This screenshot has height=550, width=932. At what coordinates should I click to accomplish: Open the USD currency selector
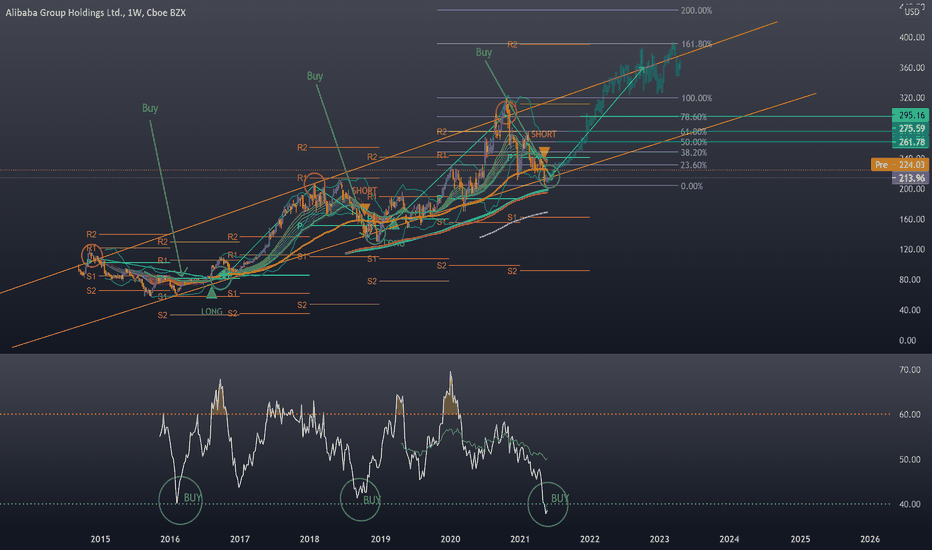click(912, 12)
